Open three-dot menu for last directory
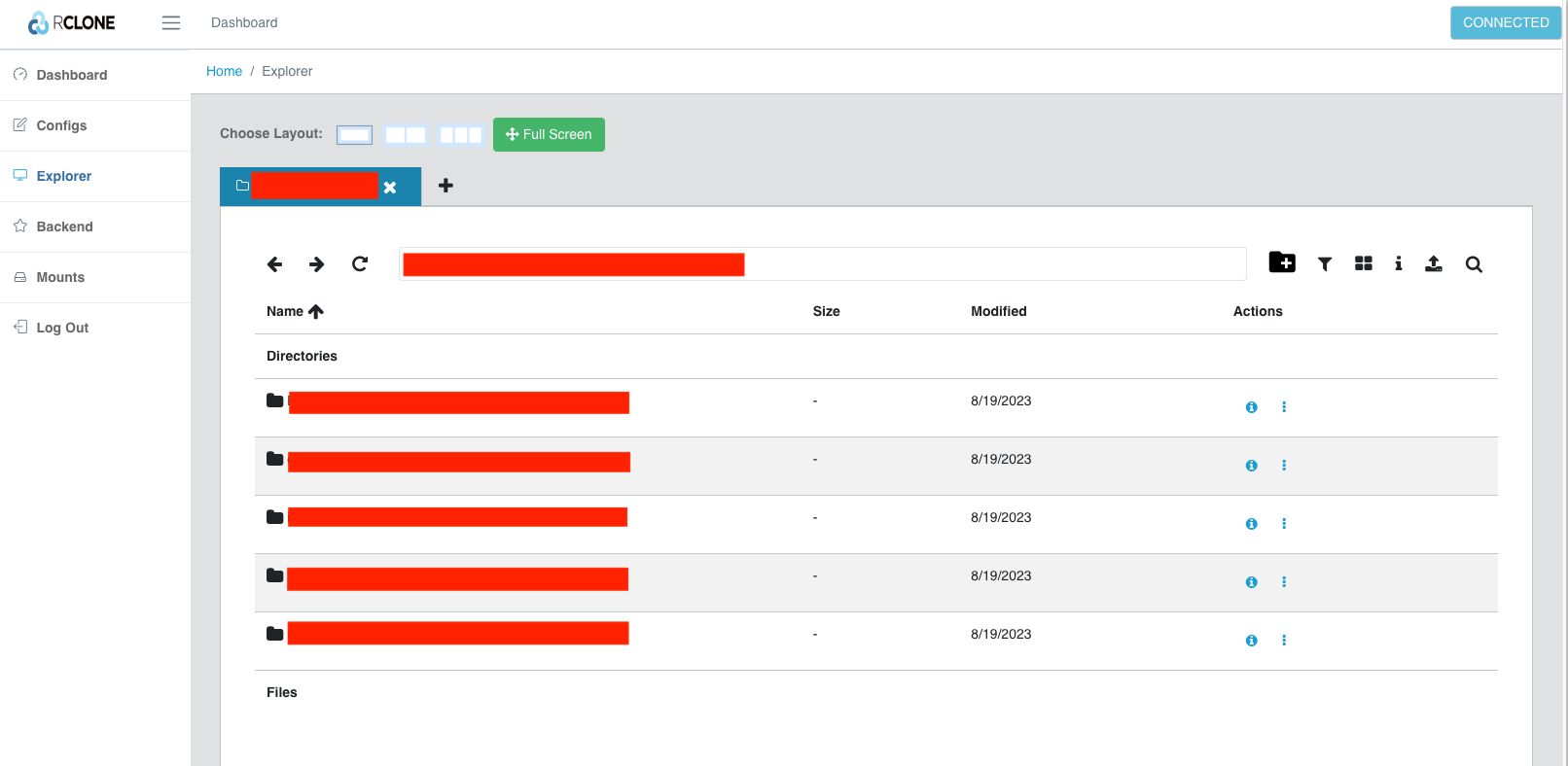The height and width of the screenshot is (766, 1568). pos(1284,641)
